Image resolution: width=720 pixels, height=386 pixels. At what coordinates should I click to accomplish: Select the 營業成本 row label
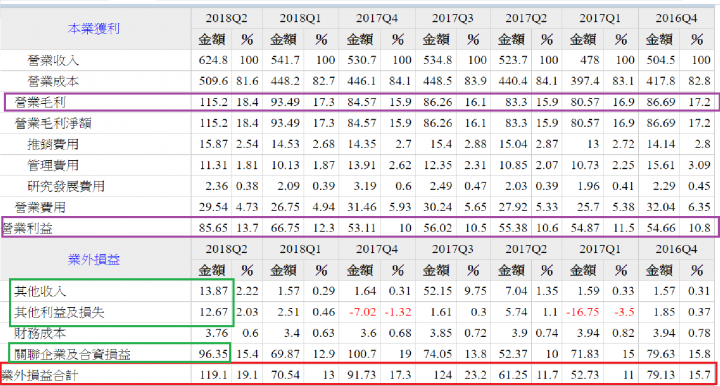(x=53, y=81)
